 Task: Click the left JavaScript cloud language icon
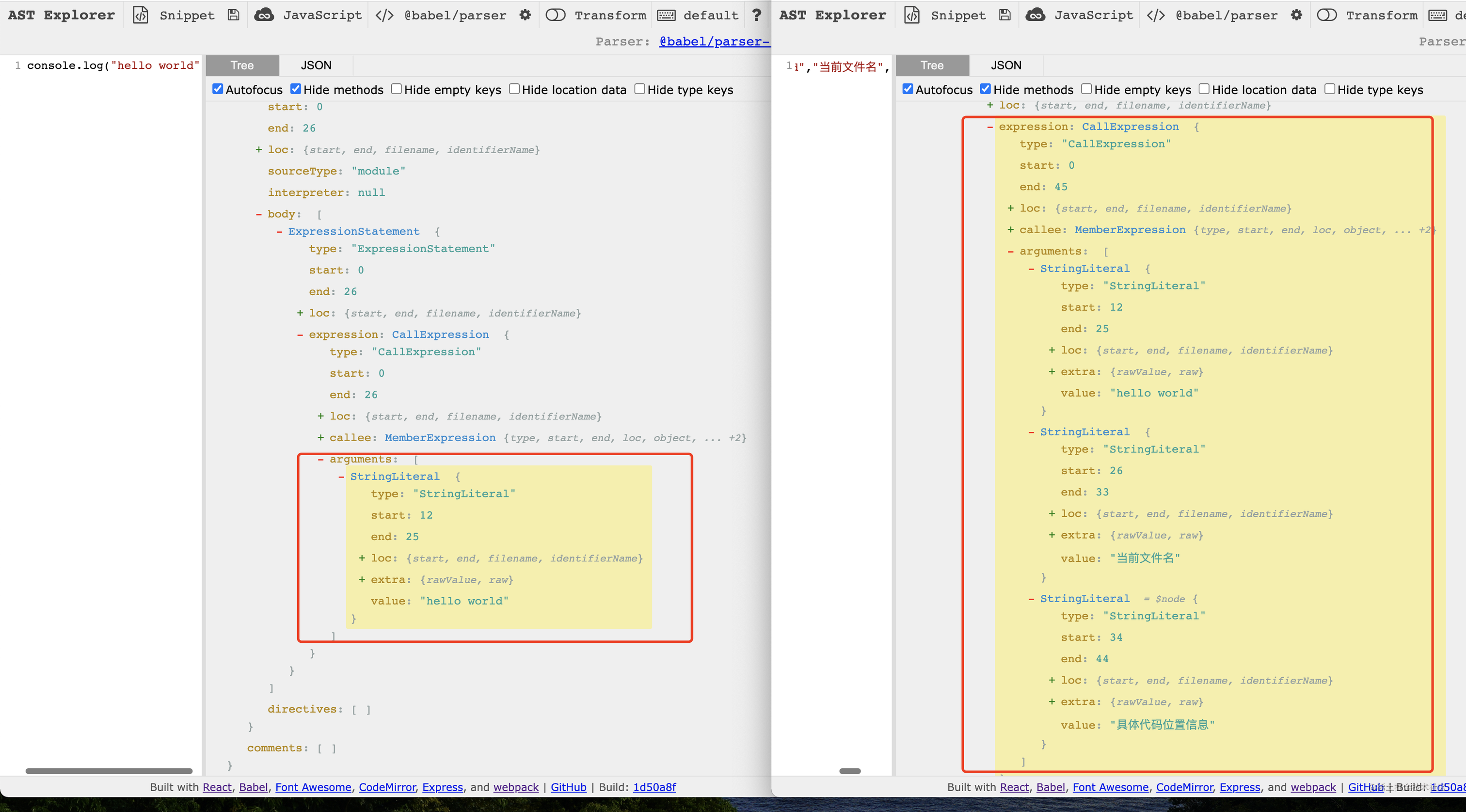[264, 15]
